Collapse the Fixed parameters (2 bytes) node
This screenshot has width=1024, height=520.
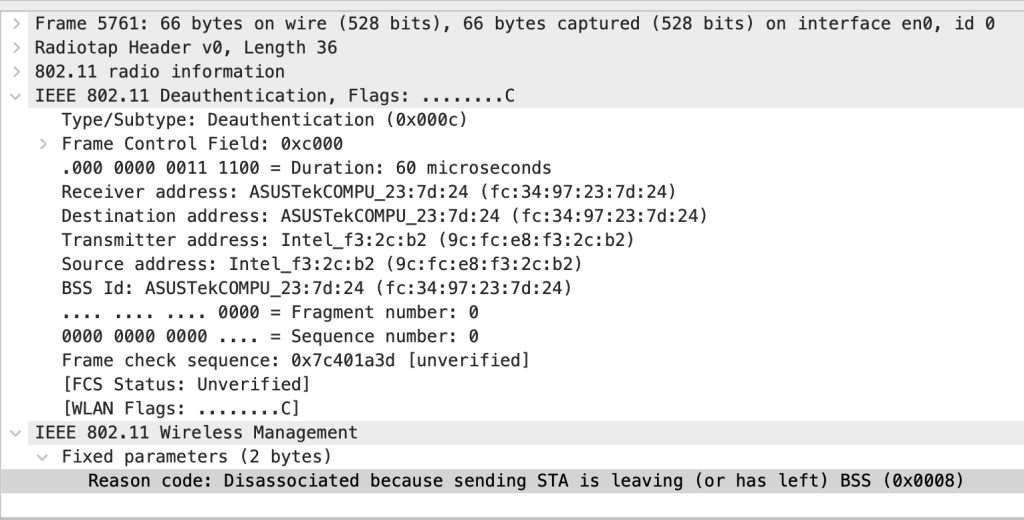click(x=42, y=457)
